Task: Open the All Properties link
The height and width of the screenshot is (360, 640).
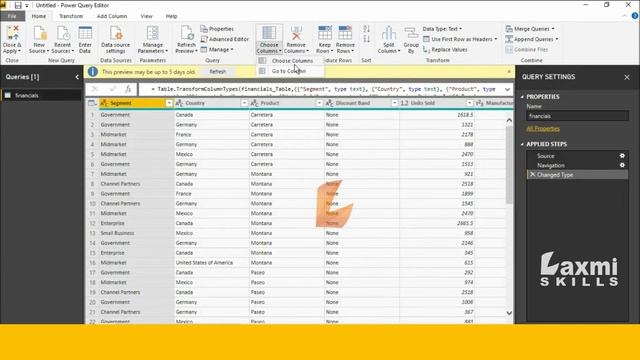Action: (x=543, y=129)
